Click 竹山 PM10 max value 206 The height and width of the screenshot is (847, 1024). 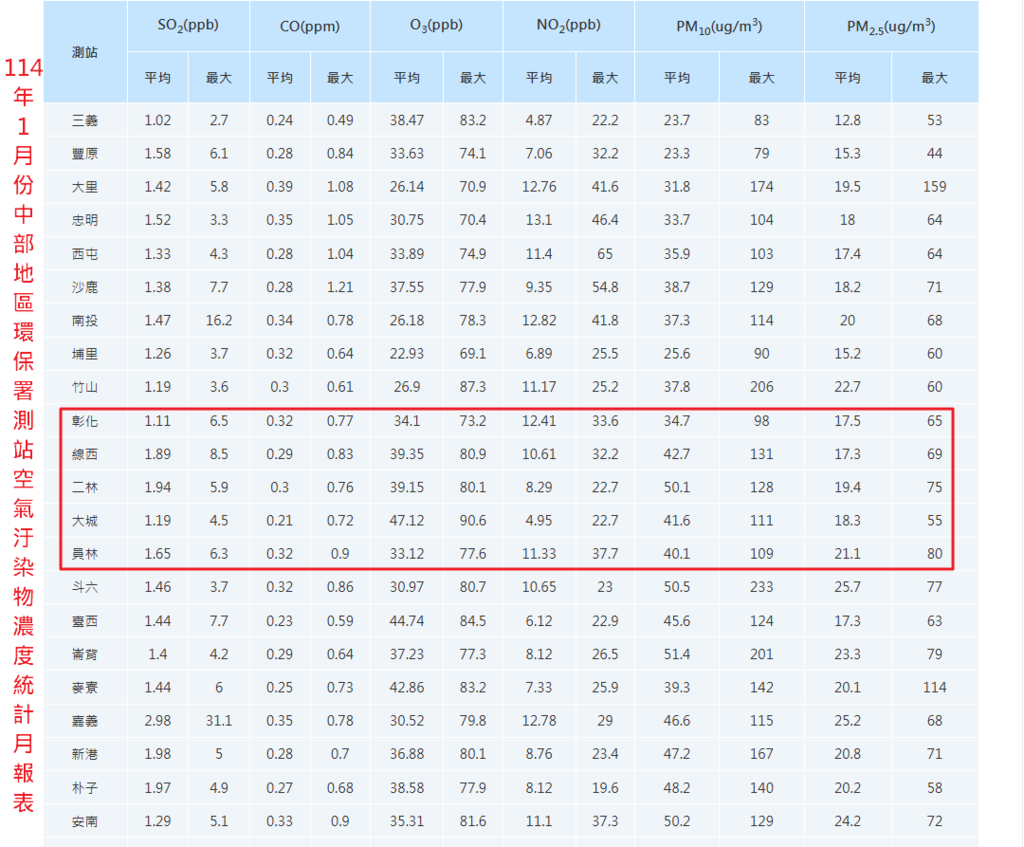tap(761, 387)
